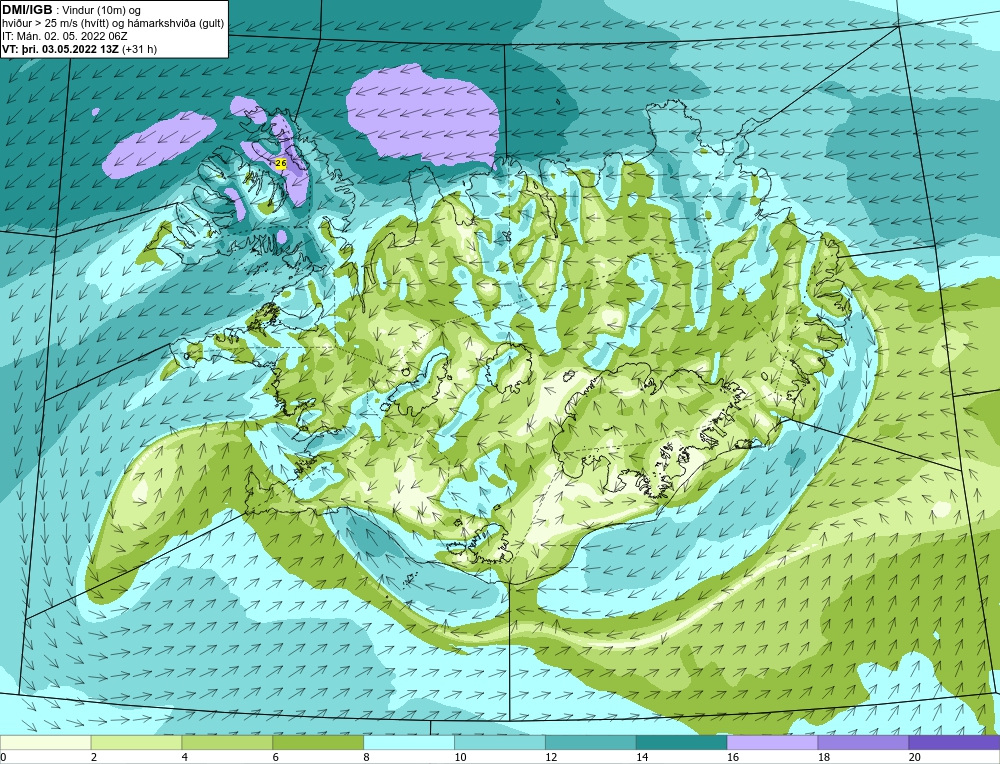This screenshot has height=764, width=1000.
Task: Select the cyan 10–12 legend swatch
Action: [x=499, y=742]
